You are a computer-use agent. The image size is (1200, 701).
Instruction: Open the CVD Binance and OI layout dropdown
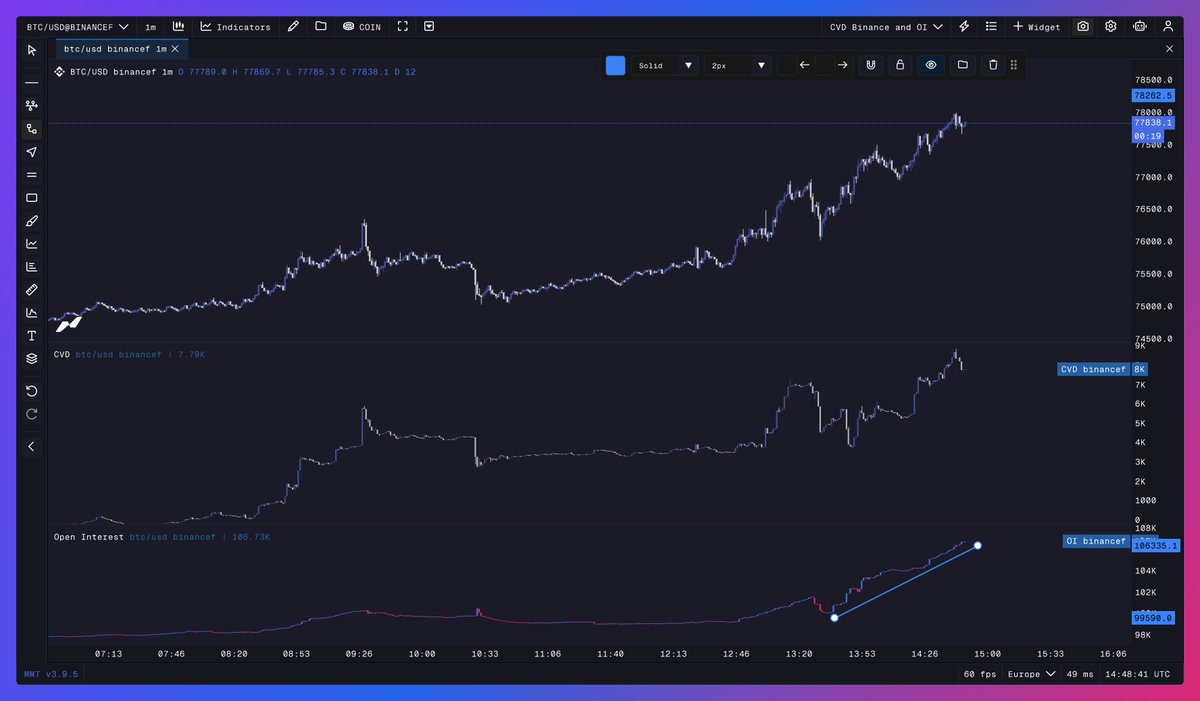[886, 27]
